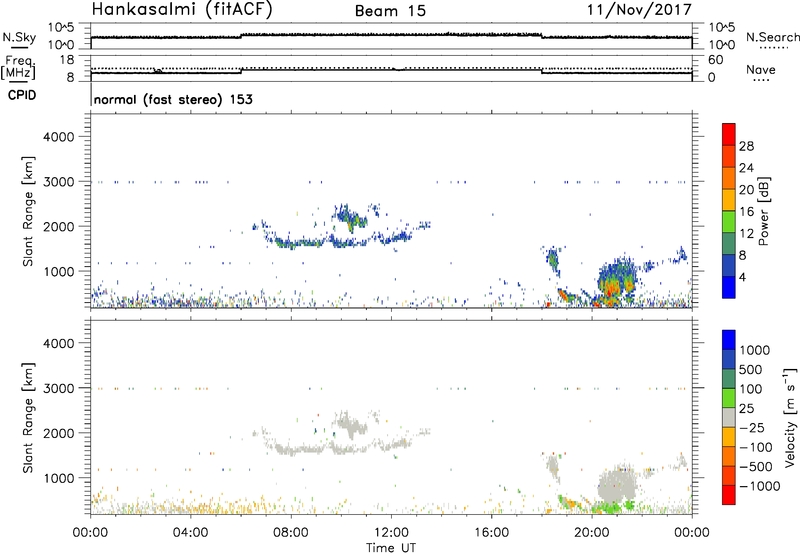
Task: Click the "Beam 15" heading
Action: coord(390,11)
